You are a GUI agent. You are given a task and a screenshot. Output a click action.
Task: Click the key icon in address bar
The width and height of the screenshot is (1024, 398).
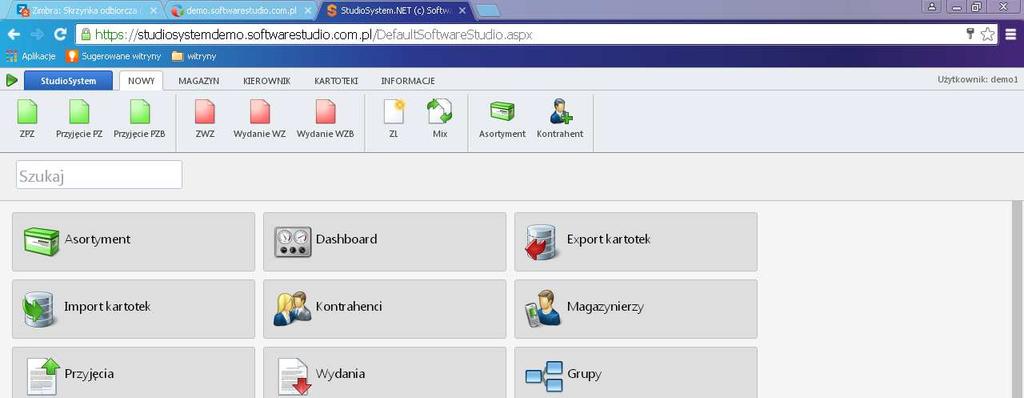[970, 35]
